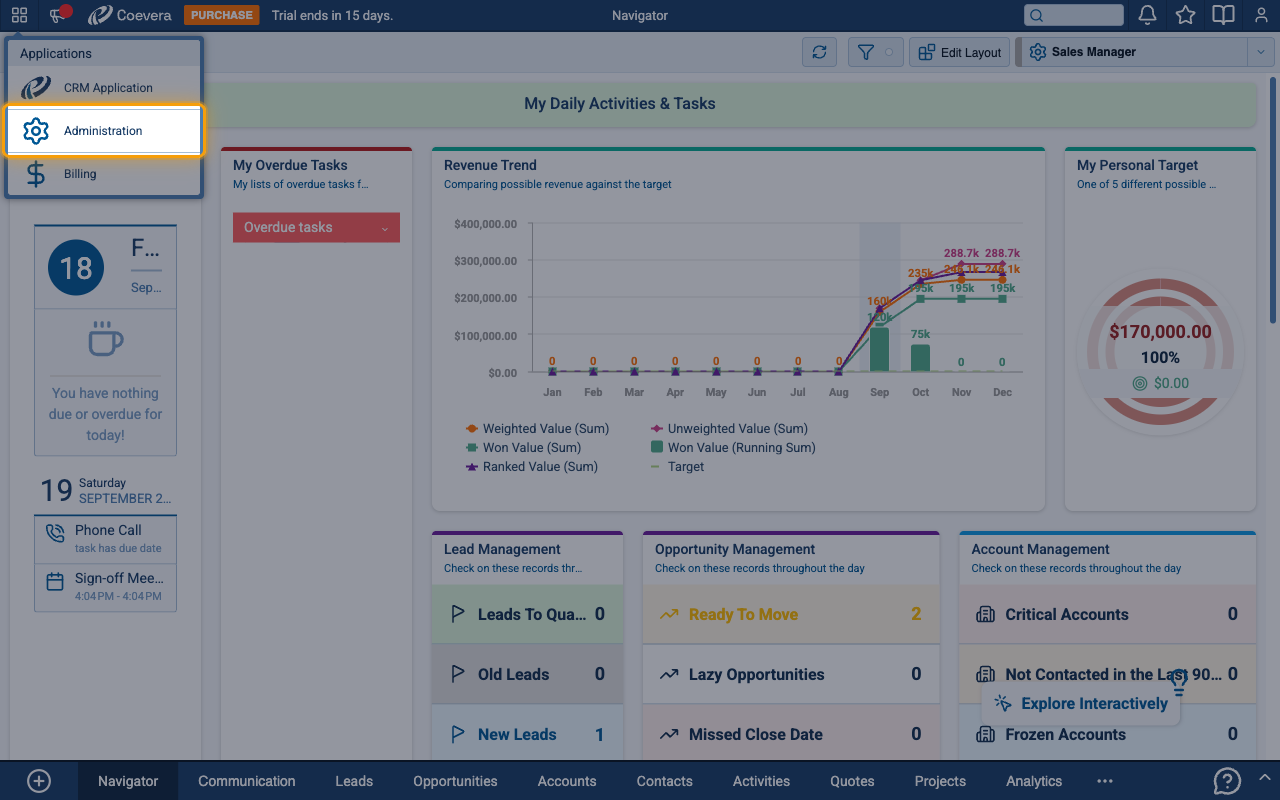Toggle the filter status indicator dot
The height and width of the screenshot is (800, 1280).
coord(889,52)
